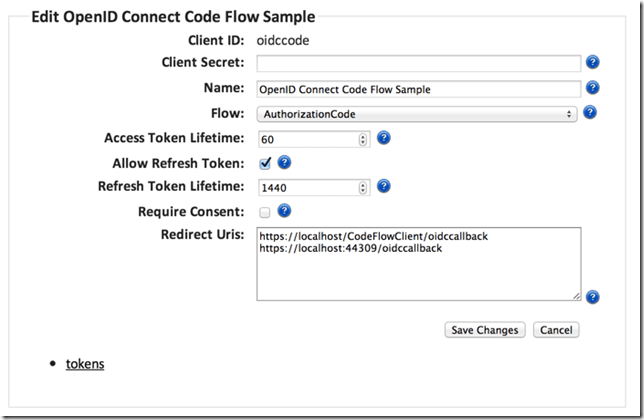Click into the Client Secret input field
Screen dimensions: 644x420
tap(418, 64)
